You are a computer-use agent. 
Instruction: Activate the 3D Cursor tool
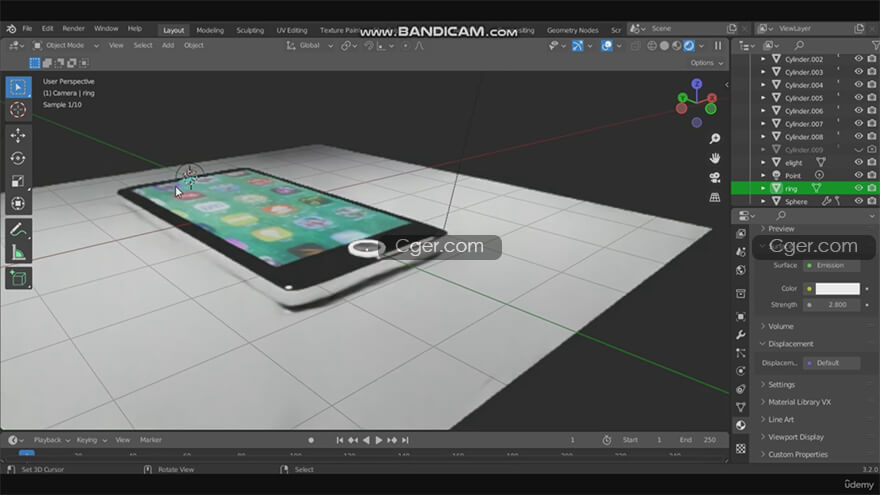pyautogui.click(x=18, y=109)
